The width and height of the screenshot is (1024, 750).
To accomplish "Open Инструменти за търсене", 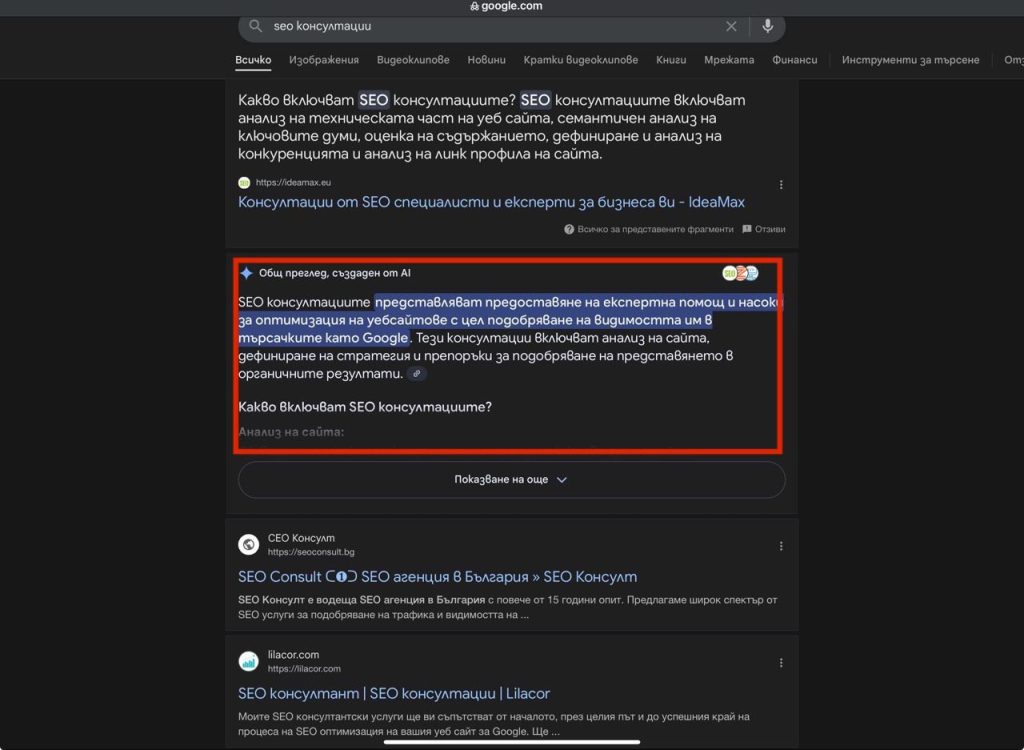I will click(x=910, y=59).
